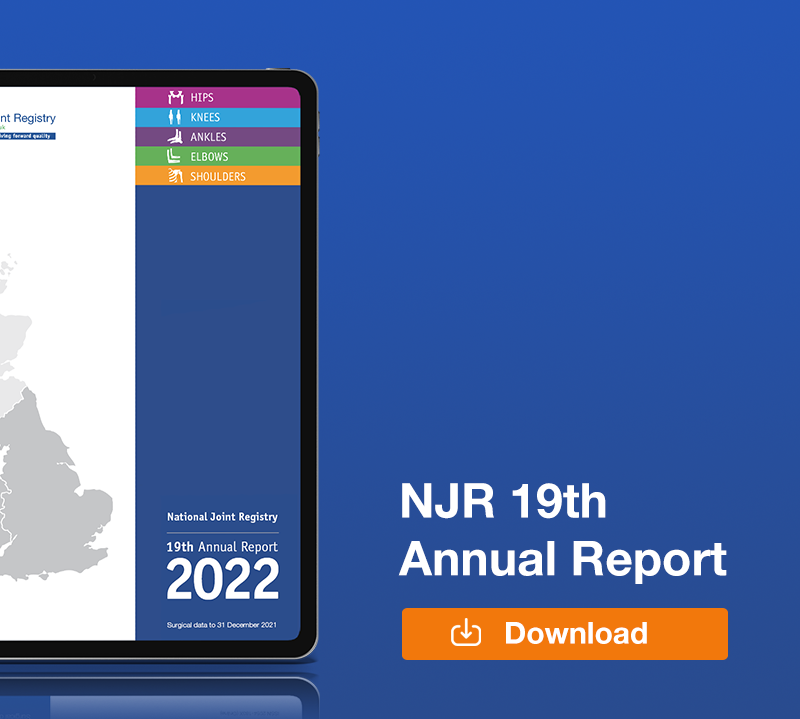Open the ELBOWS section label

click(209, 157)
